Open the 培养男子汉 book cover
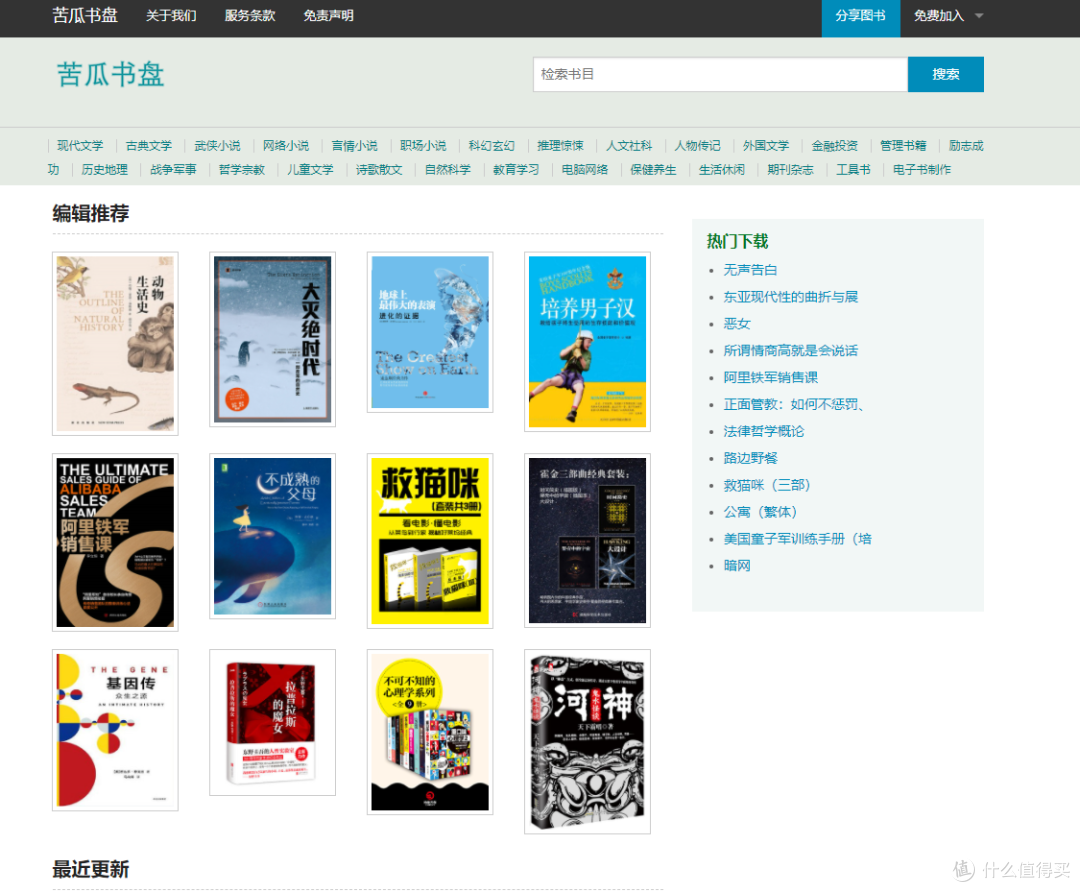Screen dimensions: 1080x892 (587, 342)
